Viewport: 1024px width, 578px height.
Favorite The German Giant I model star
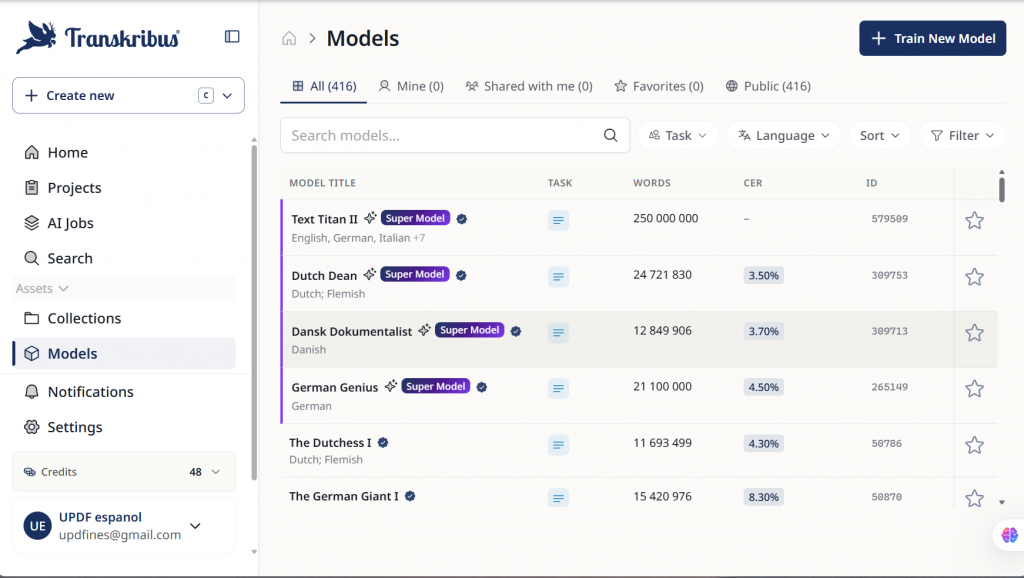click(974, 498)
